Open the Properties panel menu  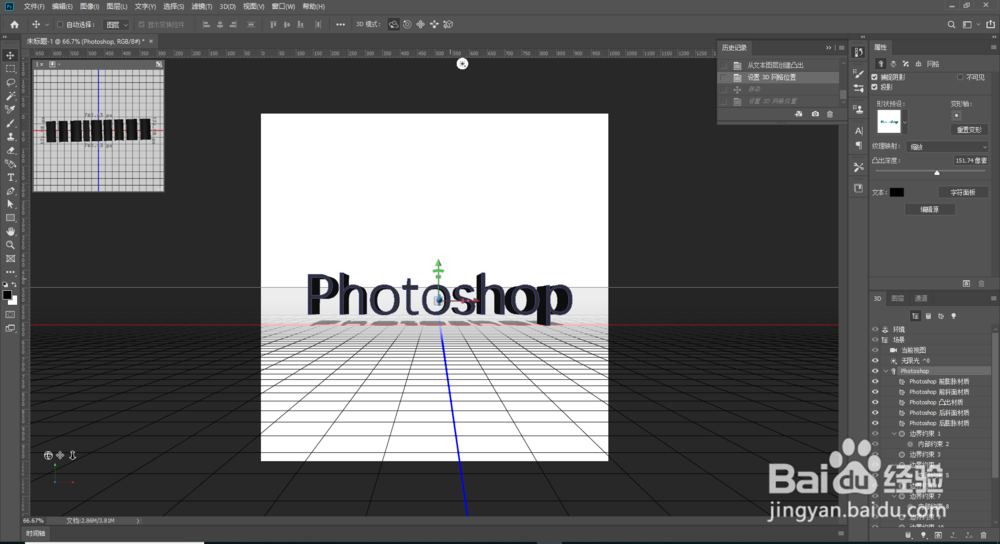(993, 47)
